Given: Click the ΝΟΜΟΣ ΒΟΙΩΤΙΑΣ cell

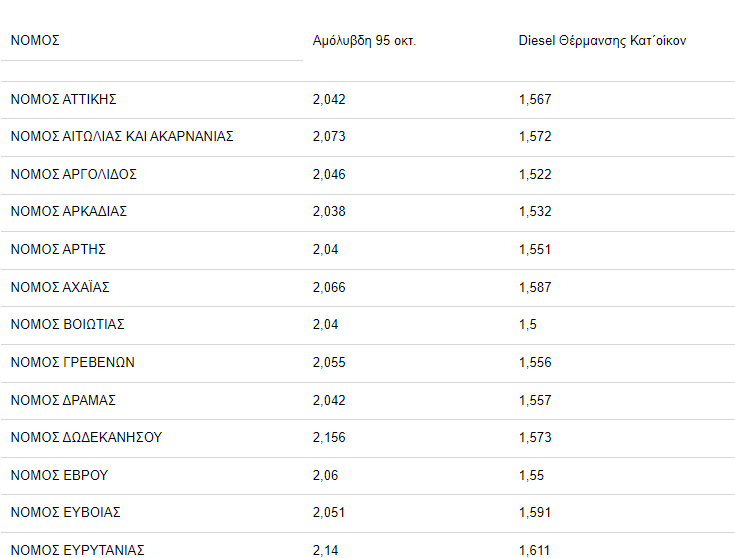Looking at the screenshot, I should pos(68,324).
